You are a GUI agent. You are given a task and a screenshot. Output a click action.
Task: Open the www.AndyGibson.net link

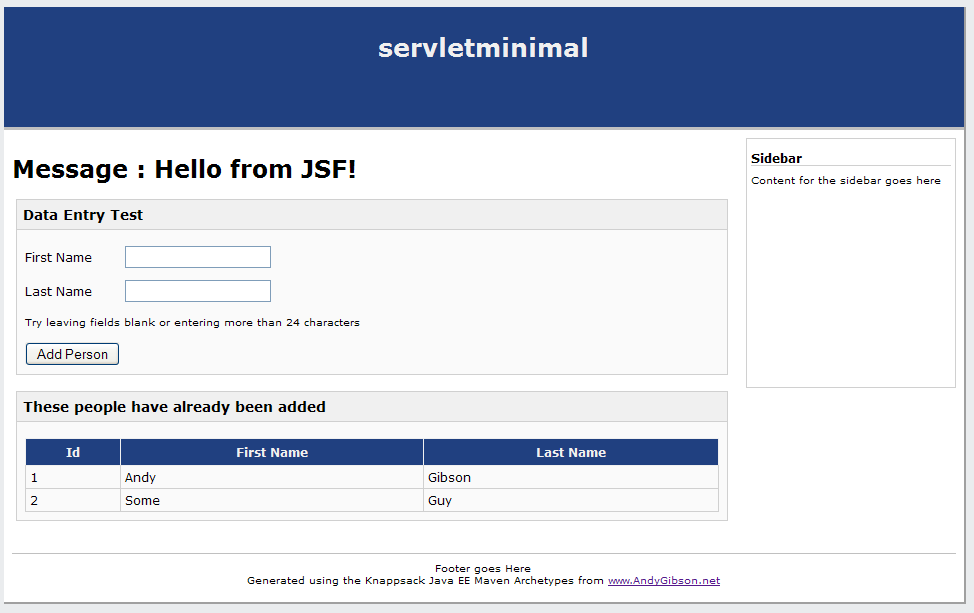(x=663, y=581)
